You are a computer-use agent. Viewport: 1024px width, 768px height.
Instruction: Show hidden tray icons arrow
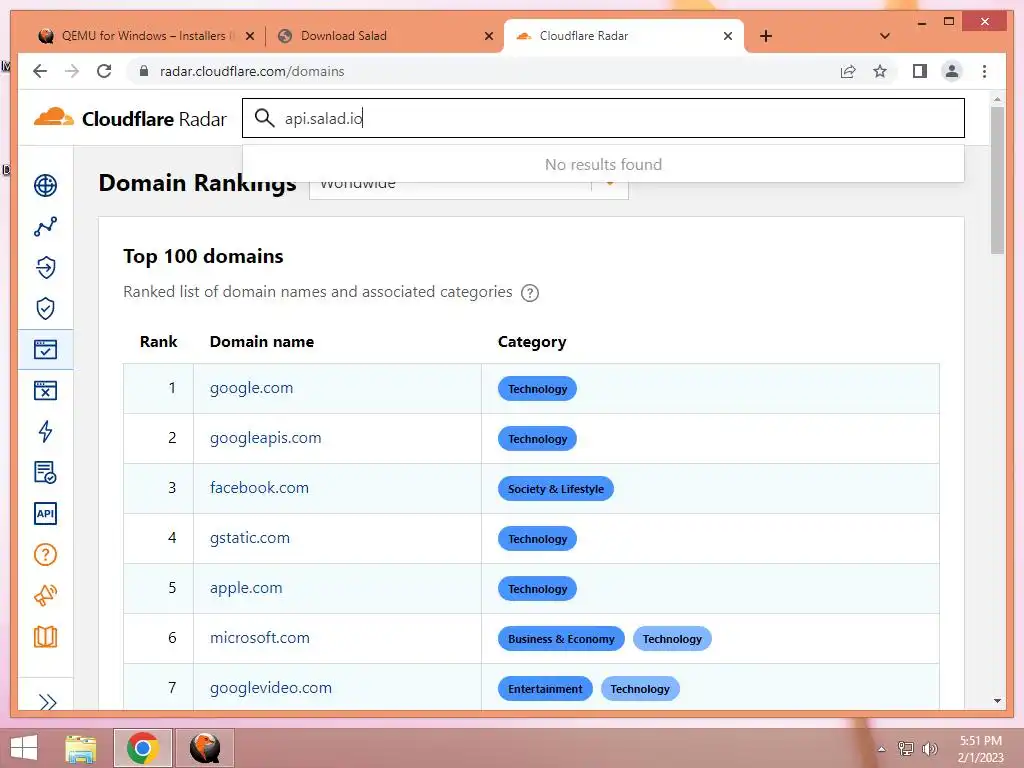tap(881, 748)
